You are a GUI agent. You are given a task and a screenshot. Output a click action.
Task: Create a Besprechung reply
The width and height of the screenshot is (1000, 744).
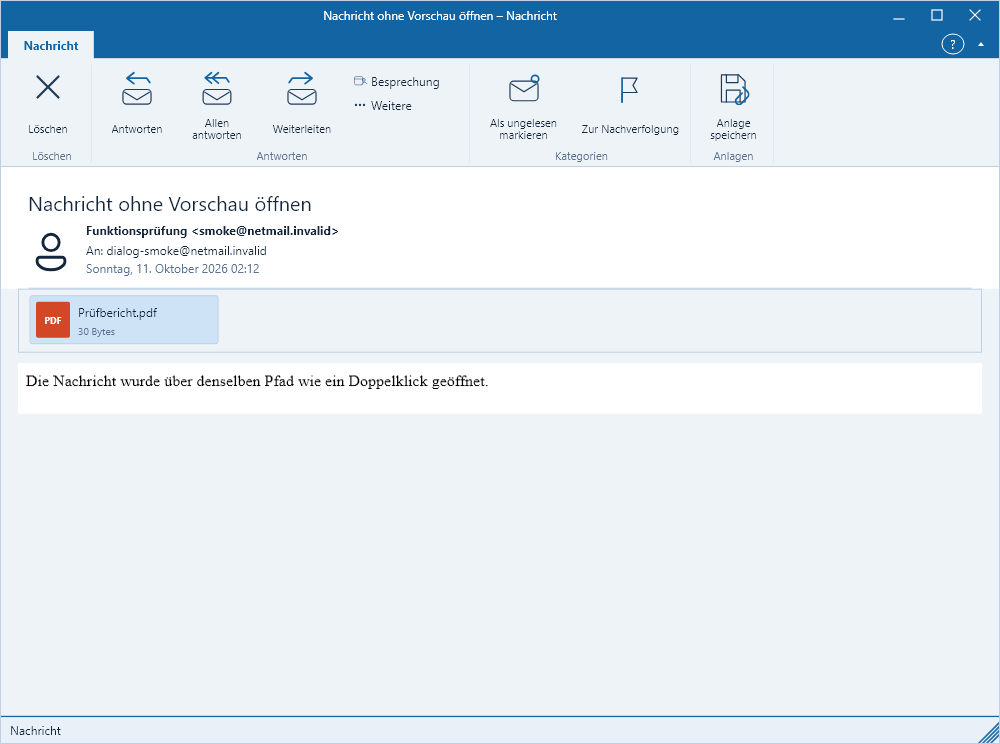click(397, 82)
